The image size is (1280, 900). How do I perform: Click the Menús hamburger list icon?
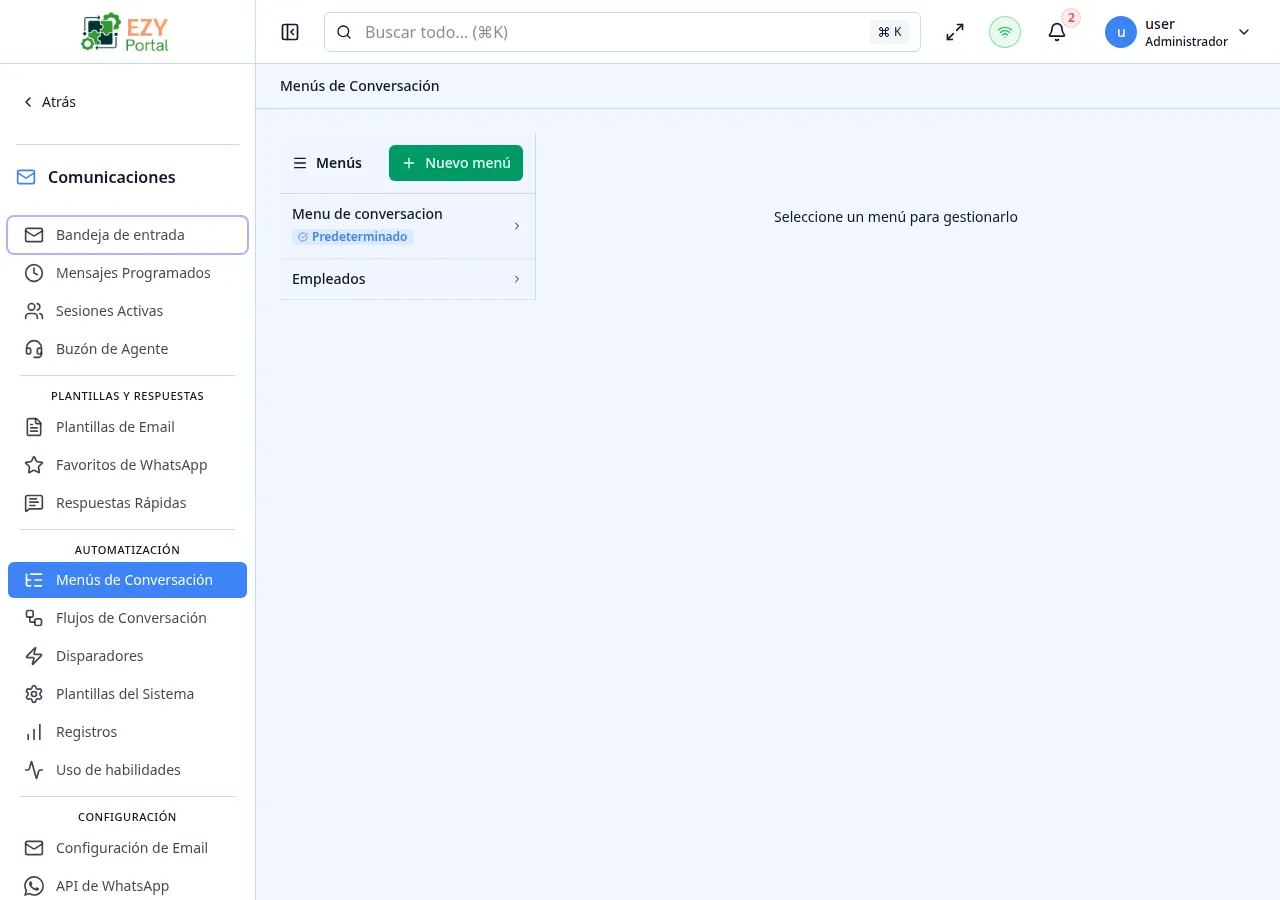tap(299, 163)
